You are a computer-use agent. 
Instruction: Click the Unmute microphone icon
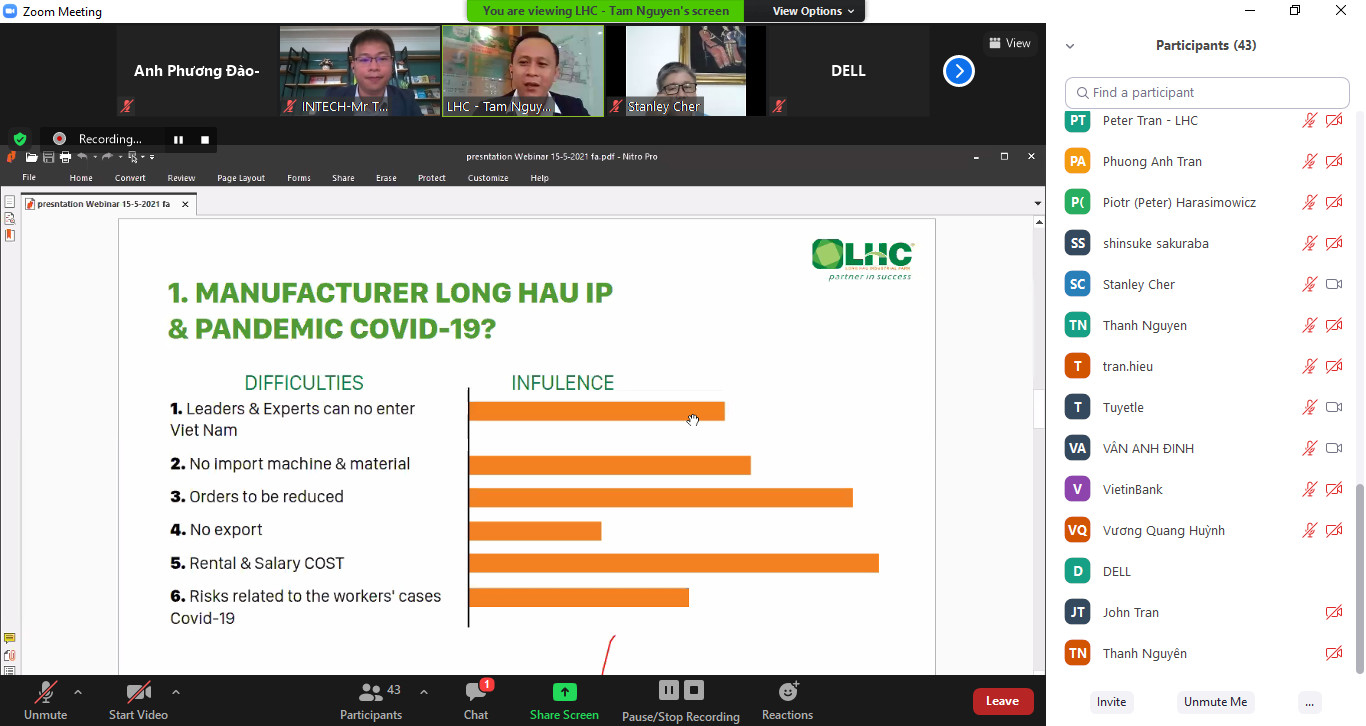tap(45, 692)
